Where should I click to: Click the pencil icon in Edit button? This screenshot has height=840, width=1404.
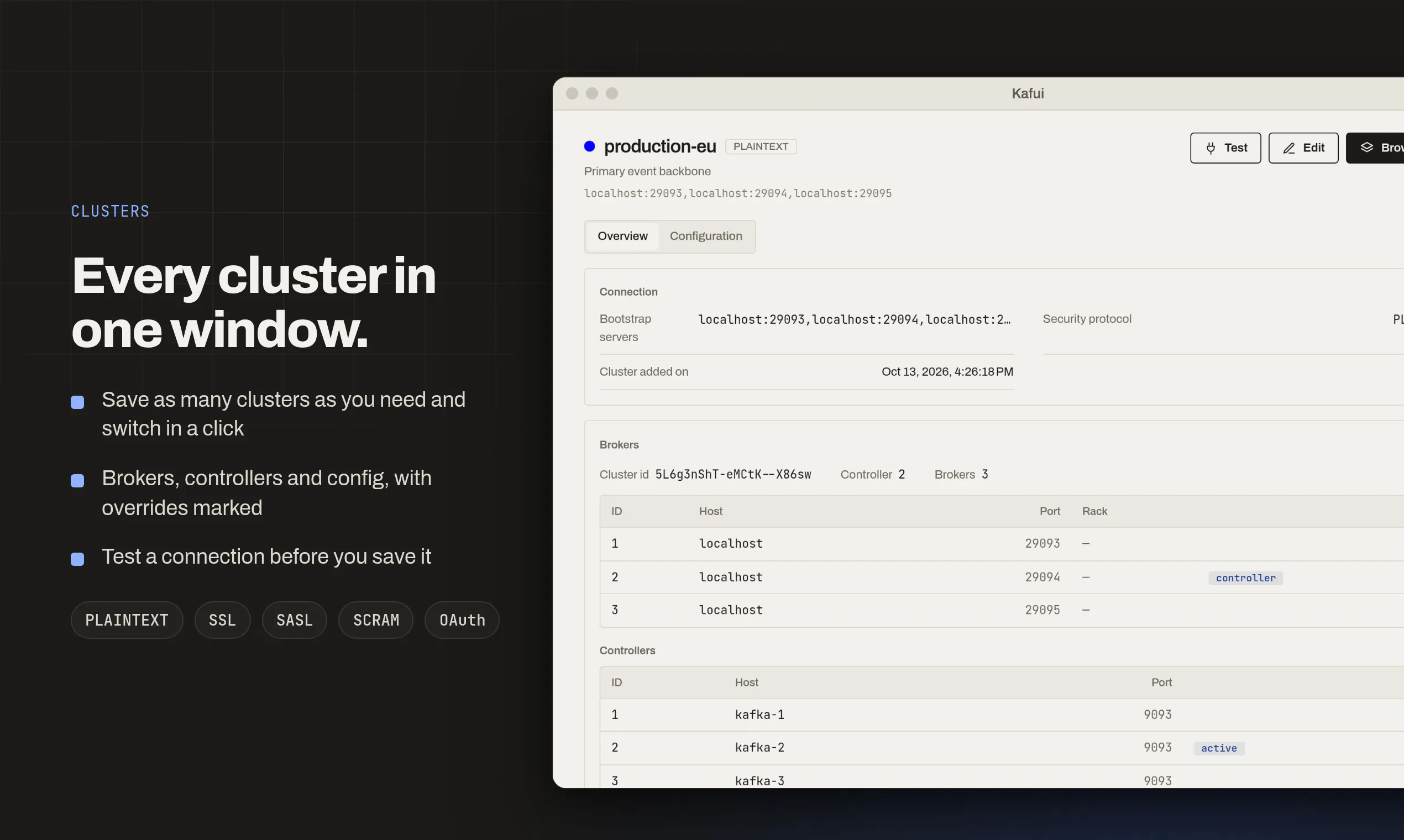click(x=1289, y=148)
